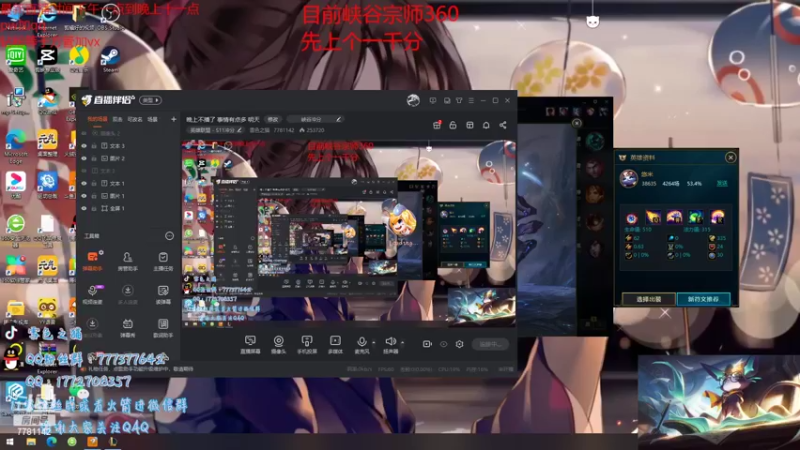Open the gift box icon with red dot
Image resolution: width=800 pixels, height=450 pixels.
click(437, 125)
